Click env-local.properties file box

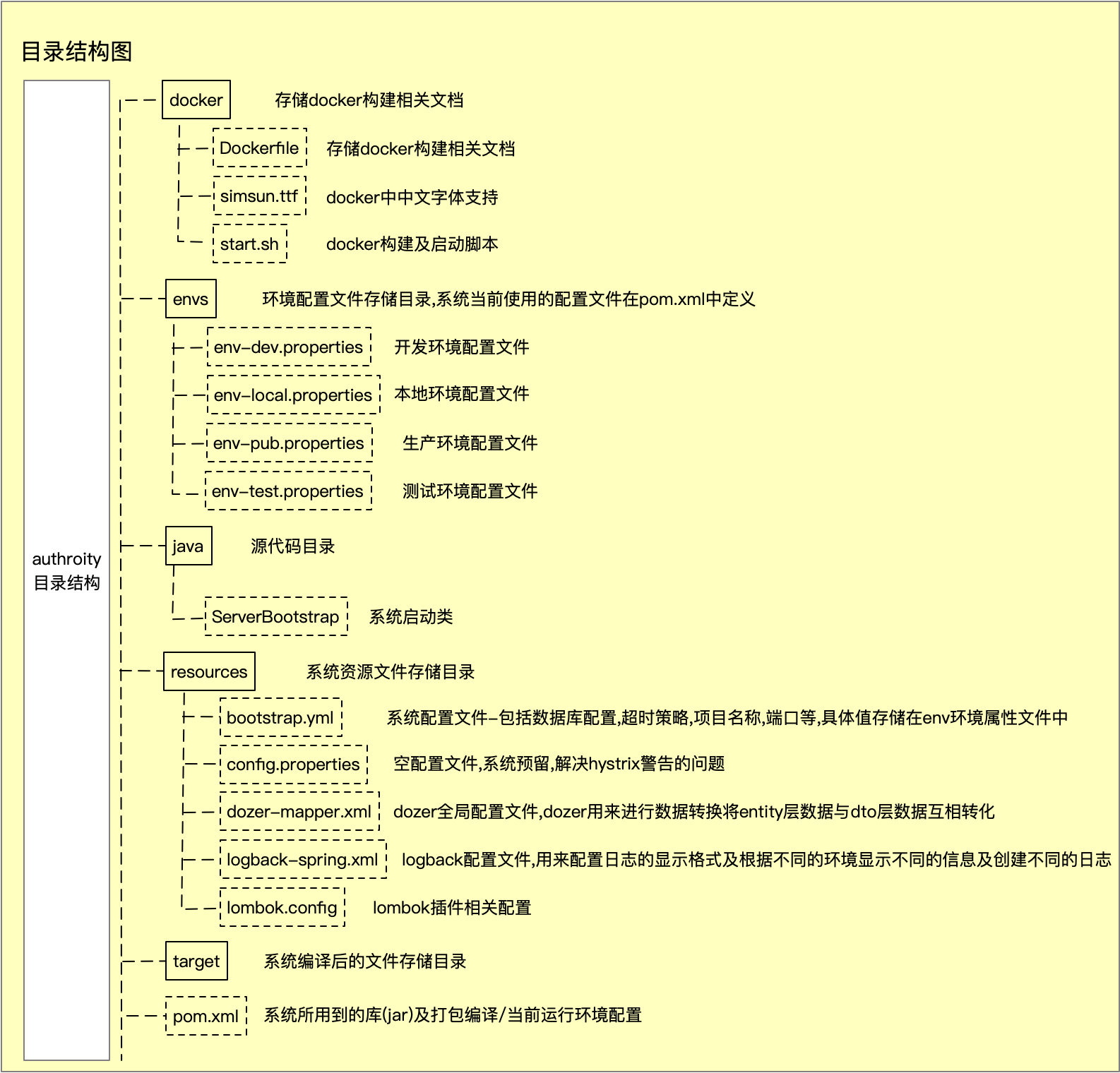pyautogui.click(x=293, y=395)
